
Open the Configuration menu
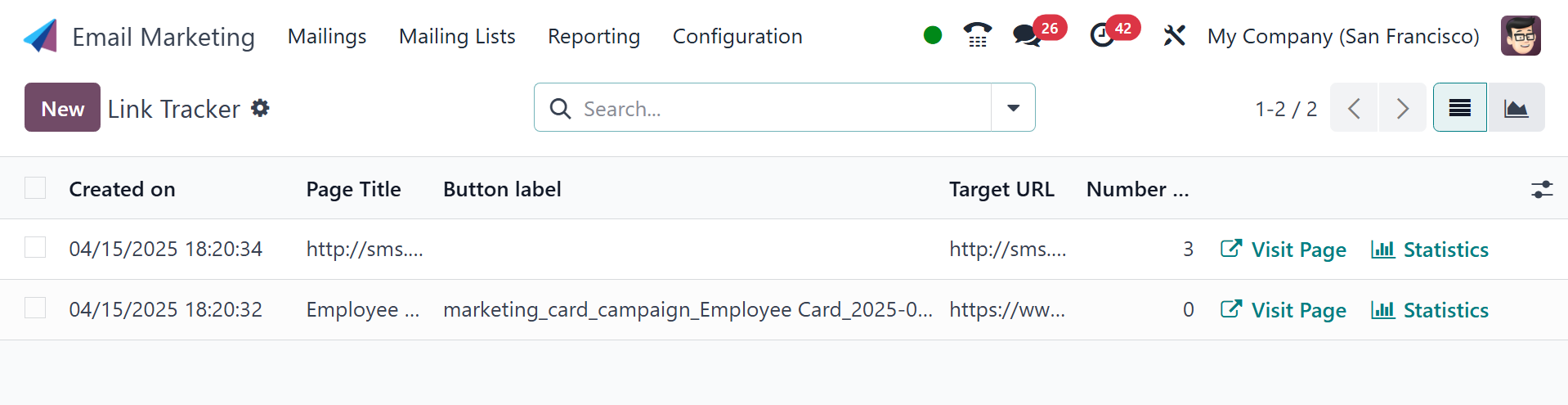(x=737, y=37)
